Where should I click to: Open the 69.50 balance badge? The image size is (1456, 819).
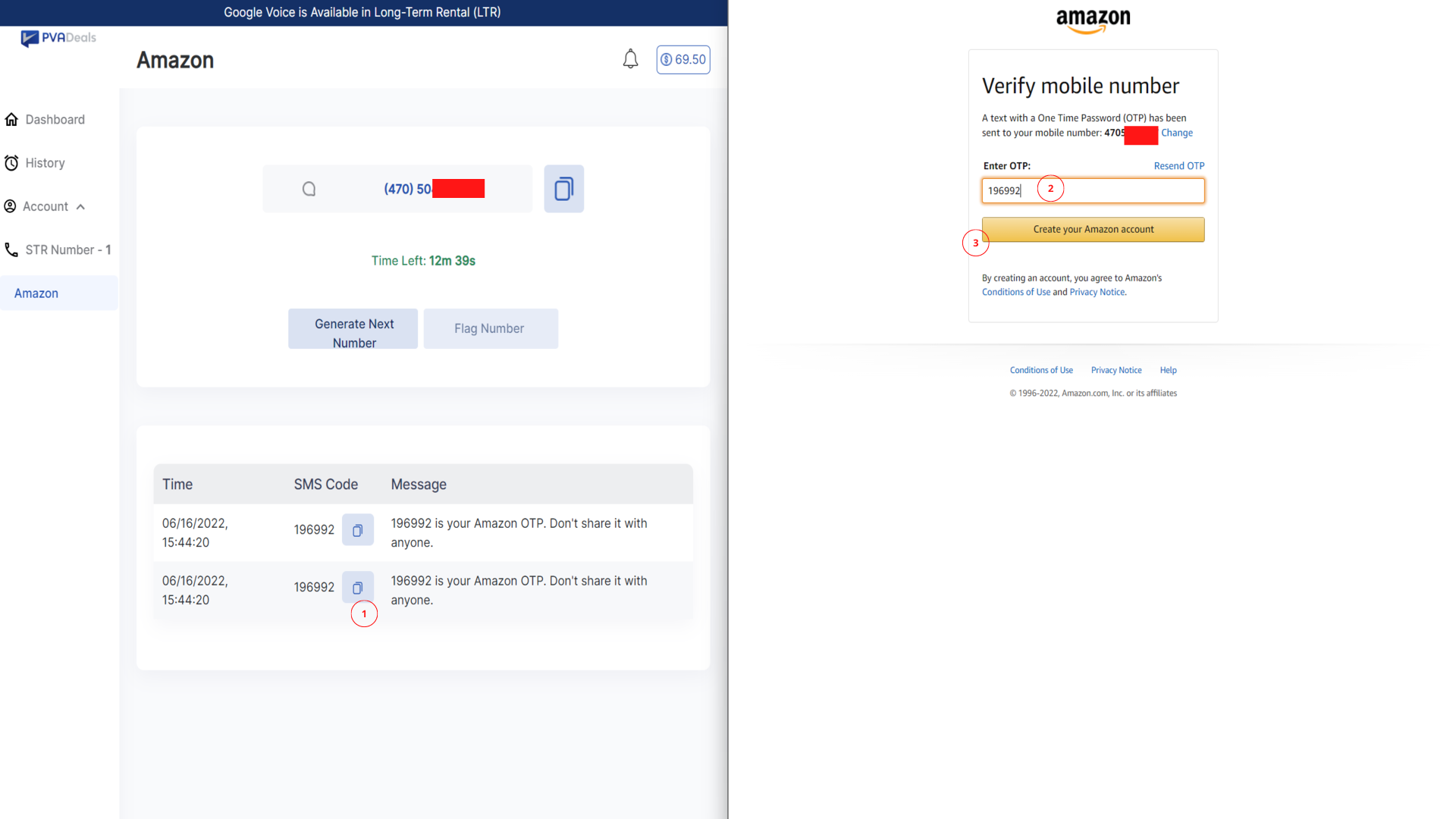(x=682, y=60)
